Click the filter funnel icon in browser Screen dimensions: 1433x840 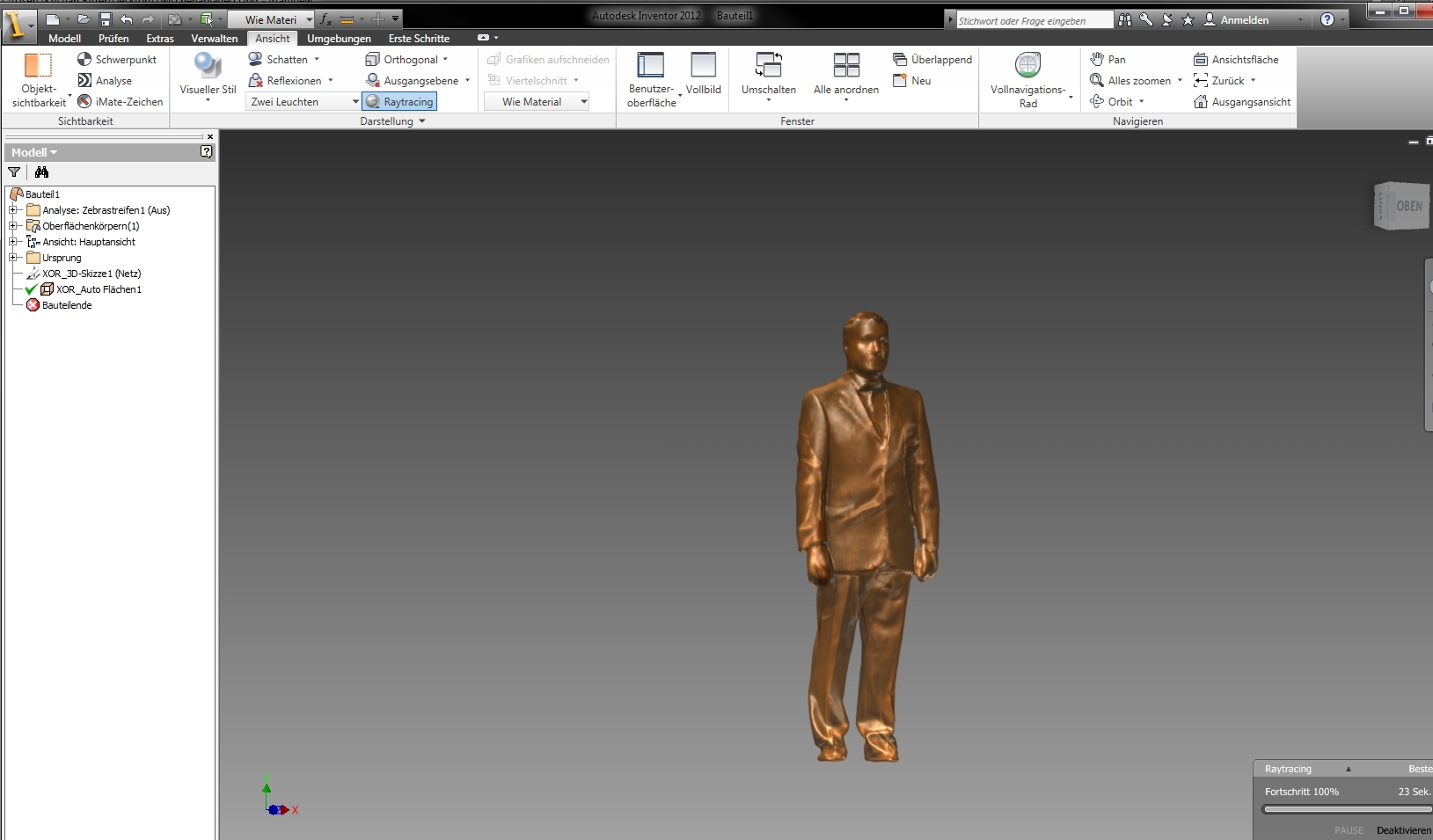(14, 172)
